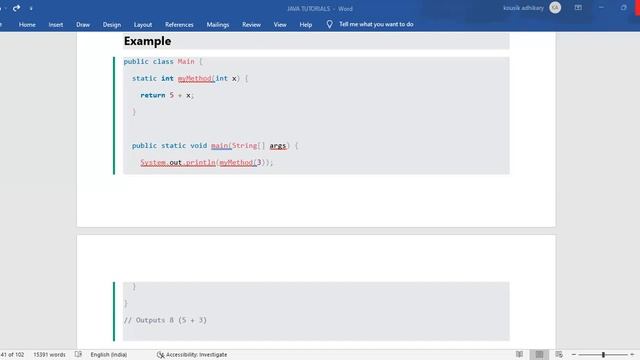The image size is (640, 360).
Task: Click the Tell me what you want to do box
Action: click(x=376, y=24)
